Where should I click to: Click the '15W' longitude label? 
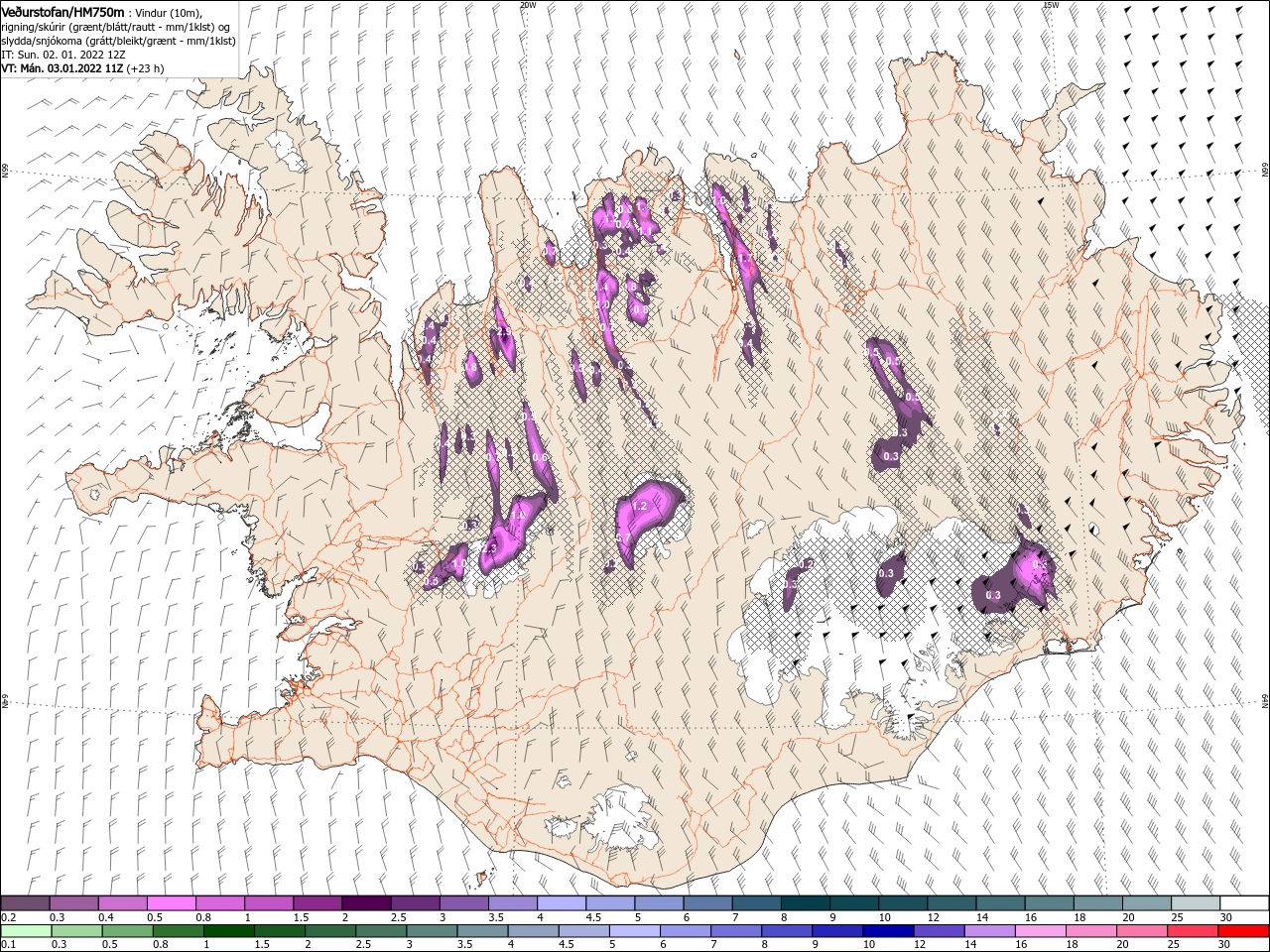click(x=1051, y=5)
